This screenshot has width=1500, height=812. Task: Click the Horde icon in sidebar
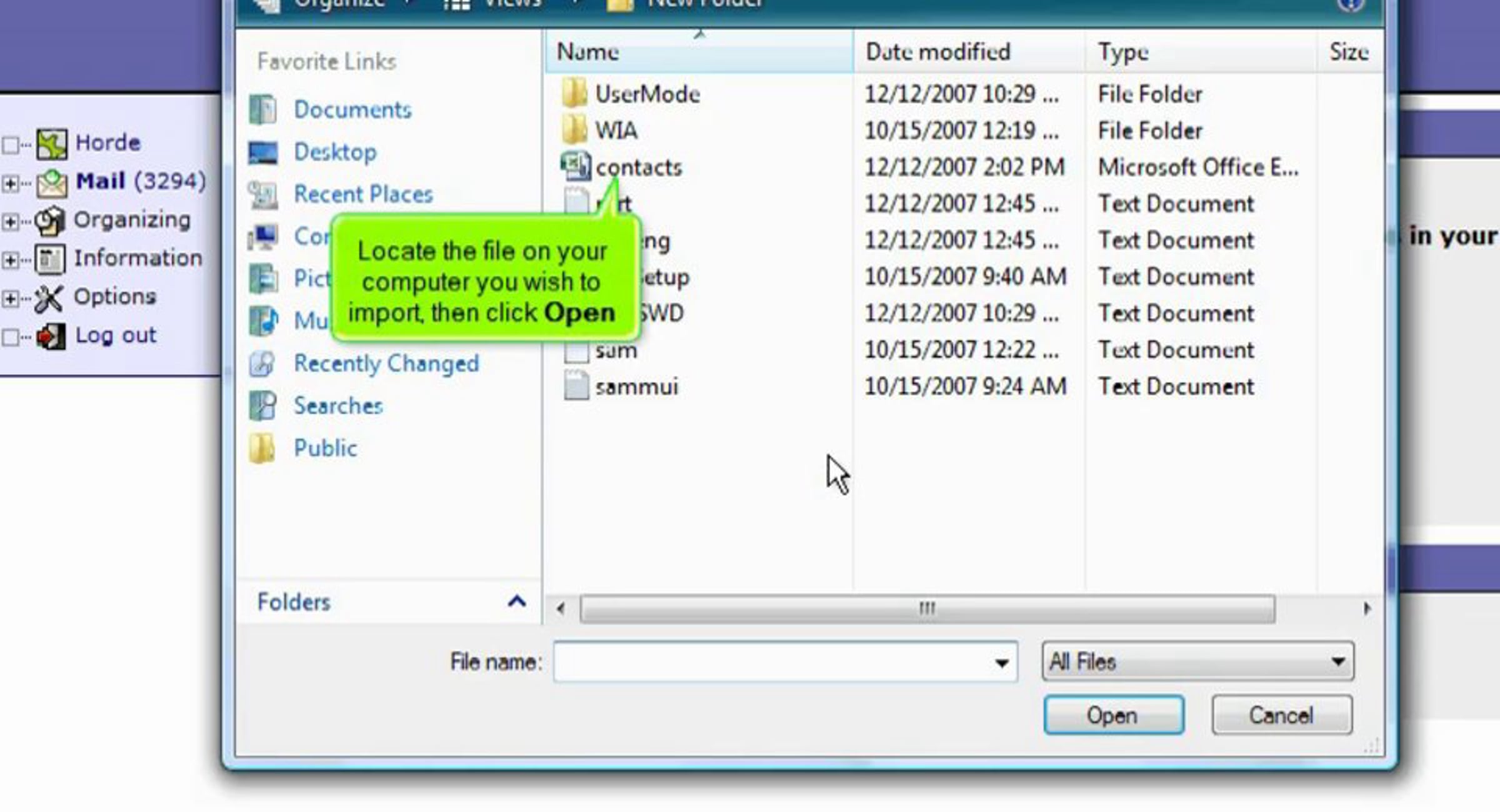pyautogui.click(x=51, y=144)
